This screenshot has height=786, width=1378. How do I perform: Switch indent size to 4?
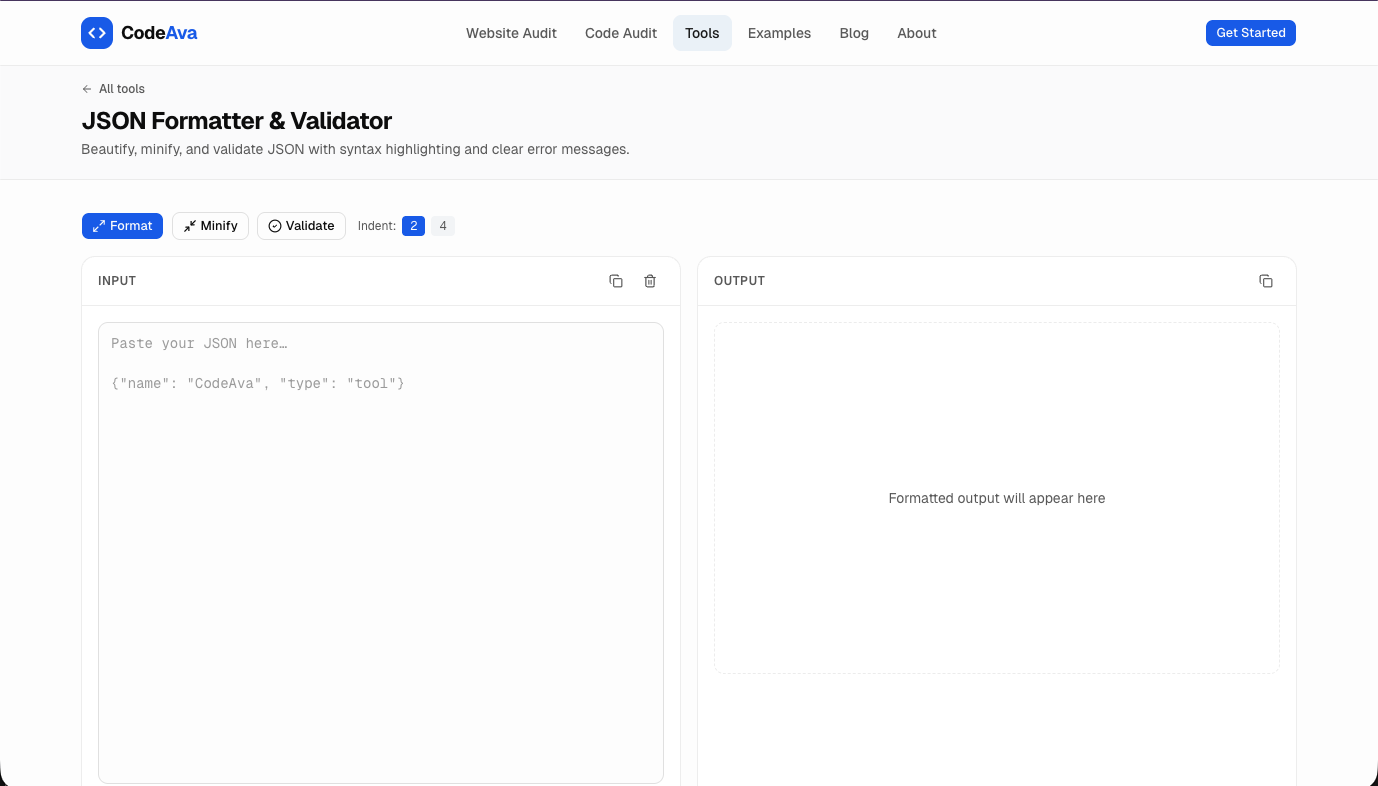pyautogui.click(x=443, y=225)
